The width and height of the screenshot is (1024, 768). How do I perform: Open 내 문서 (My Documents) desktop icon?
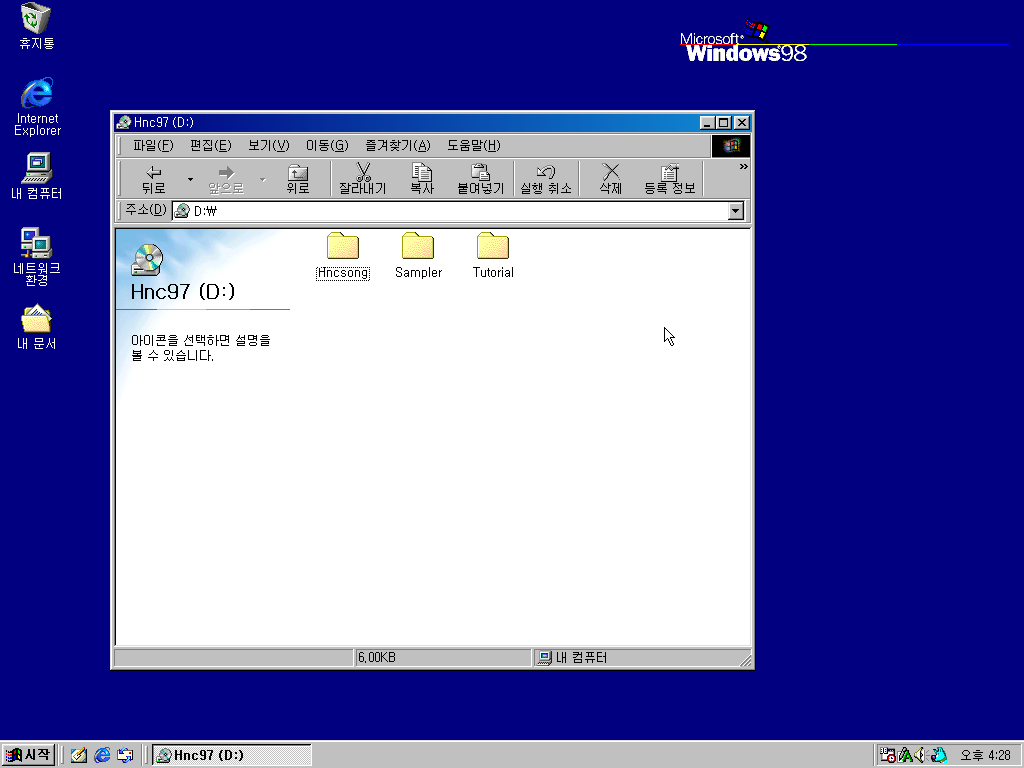tap(37, 327)
